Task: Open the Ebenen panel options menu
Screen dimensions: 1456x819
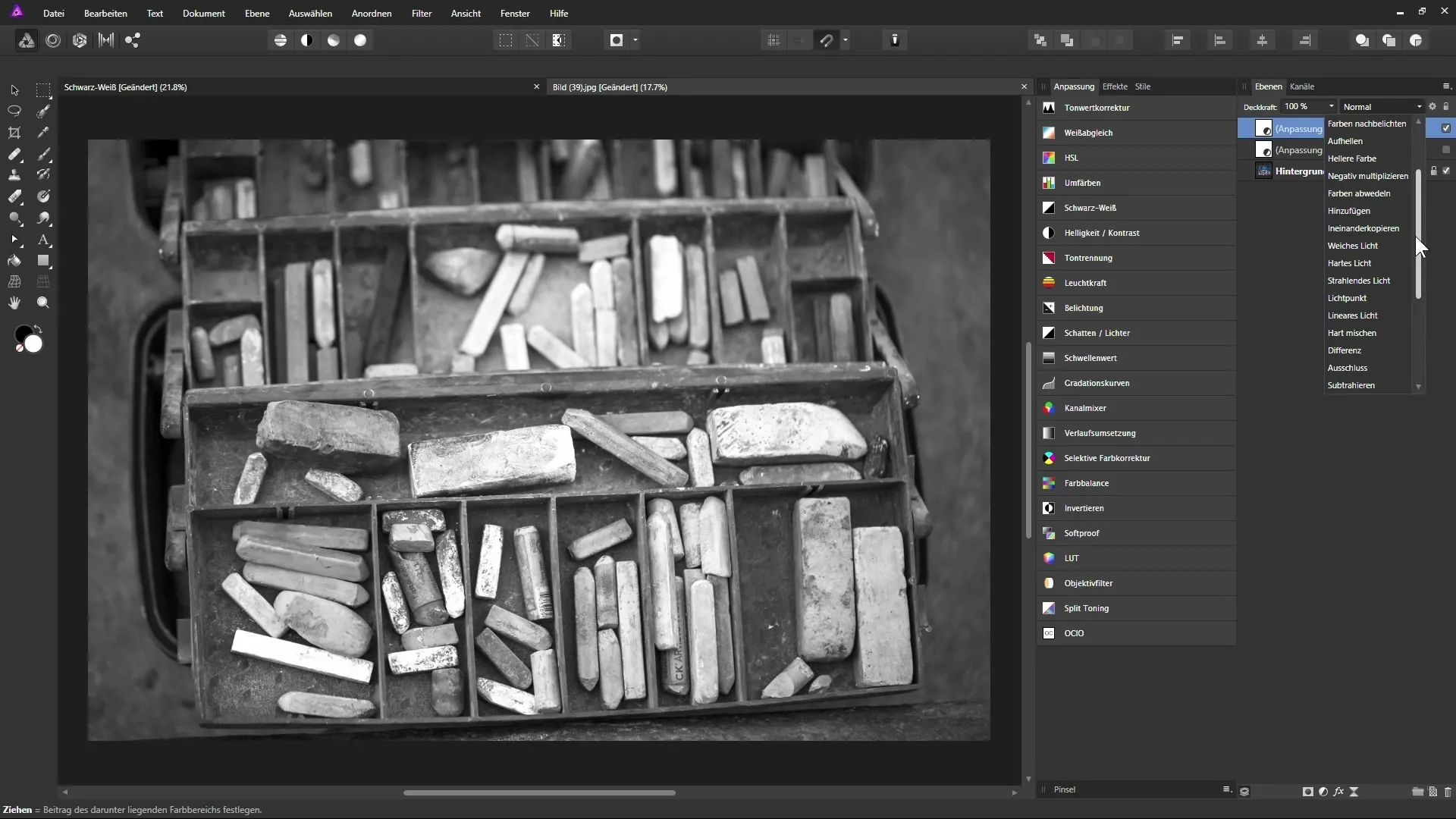Action: click(1446, 86)
